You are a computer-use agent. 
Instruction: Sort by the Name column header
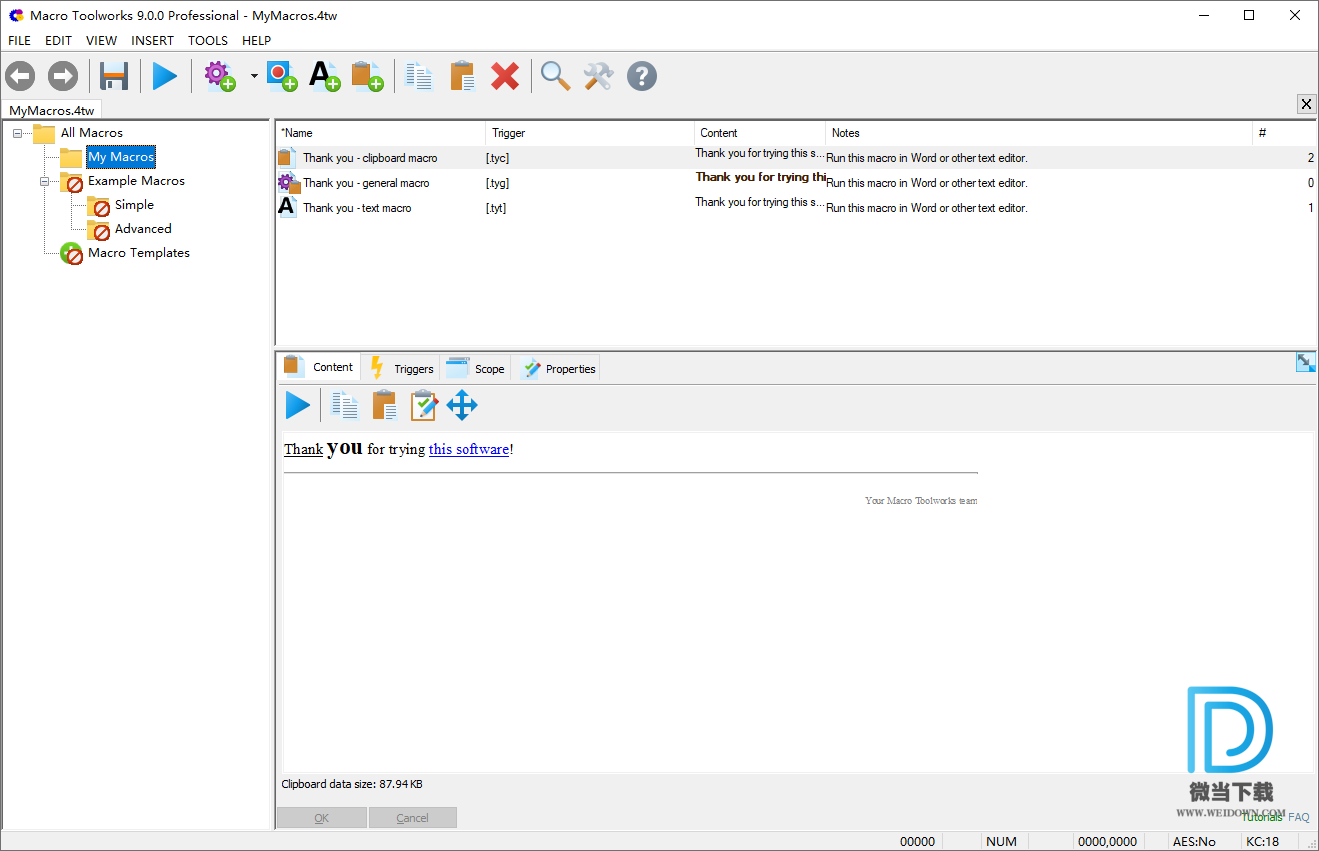(x=381, y=133)
